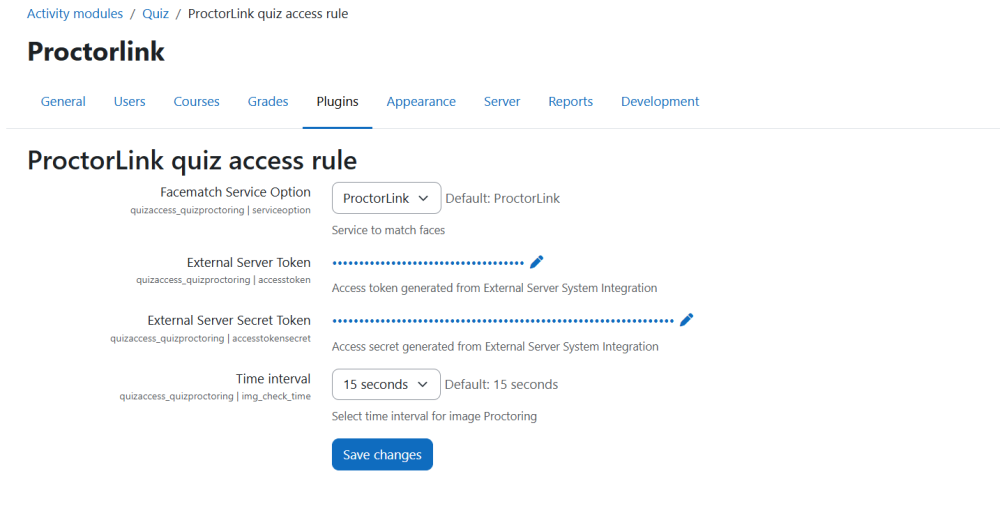Open the Users tab

click(129, 101)
